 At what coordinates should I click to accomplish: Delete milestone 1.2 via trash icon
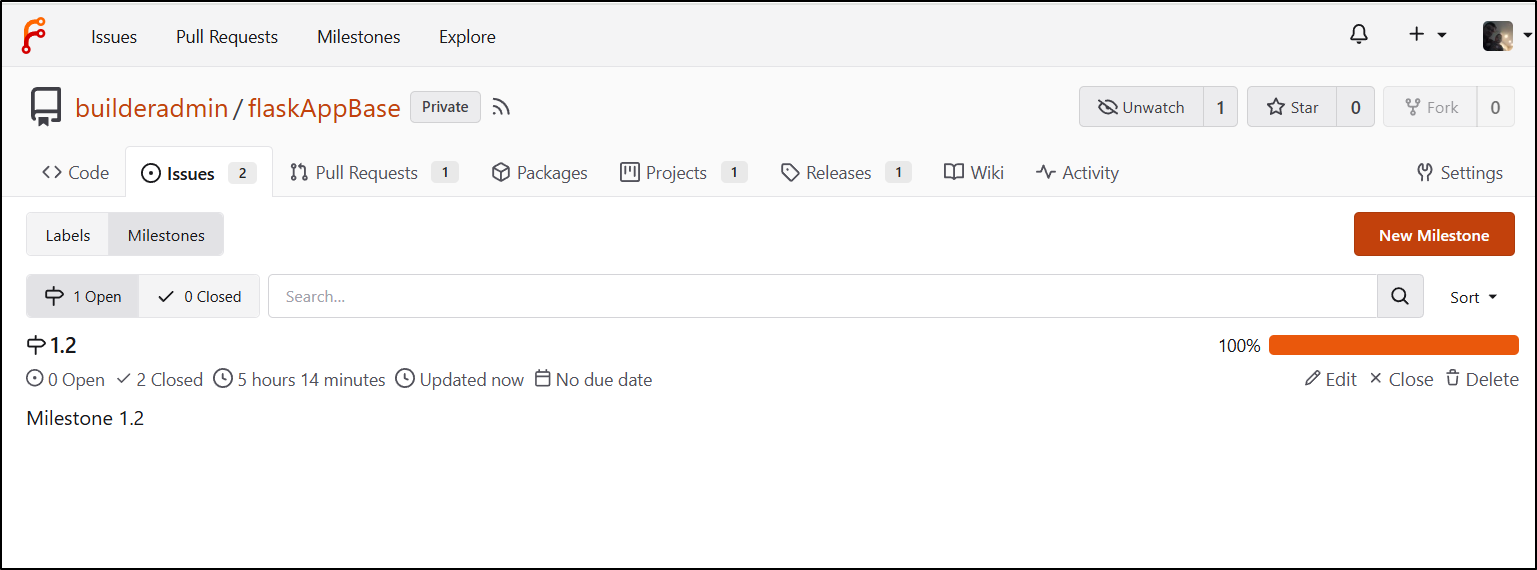point(1482,379)
